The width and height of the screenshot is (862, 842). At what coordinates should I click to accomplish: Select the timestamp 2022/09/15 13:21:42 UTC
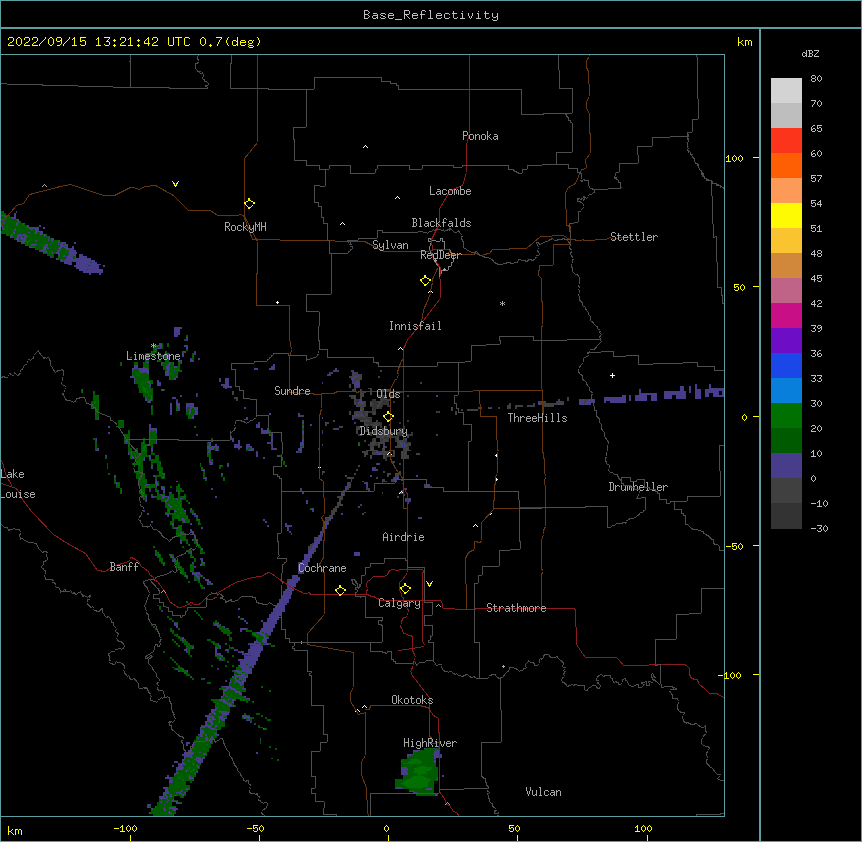99,42
